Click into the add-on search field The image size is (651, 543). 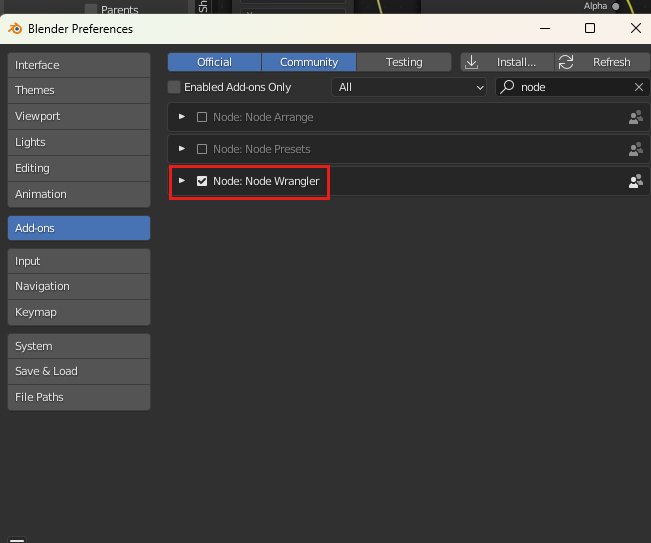[573, 87]
